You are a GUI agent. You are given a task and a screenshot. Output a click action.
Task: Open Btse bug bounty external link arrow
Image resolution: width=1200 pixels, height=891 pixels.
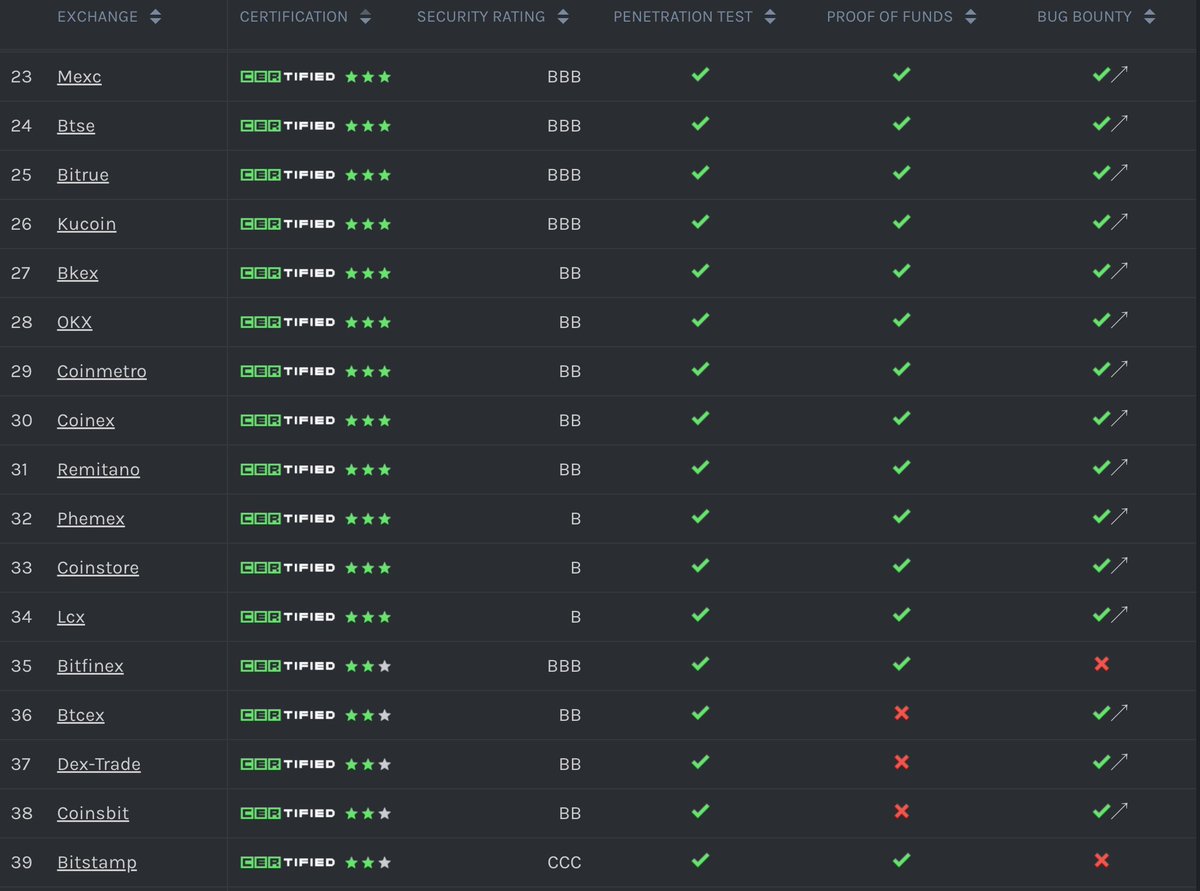[1120, 124]
